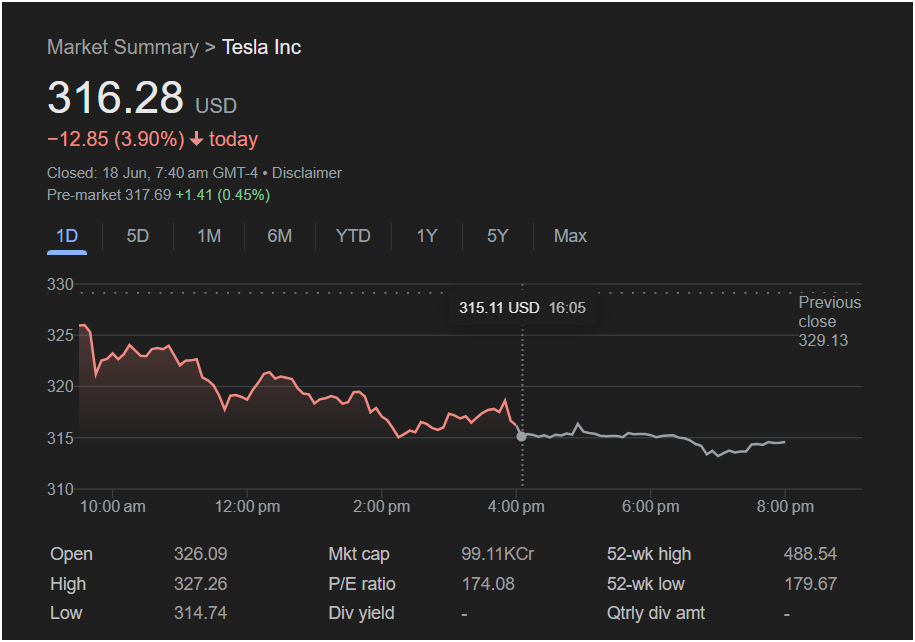Show the Max time range
Viewport: 915px width, 642px height.
[570, 236]
